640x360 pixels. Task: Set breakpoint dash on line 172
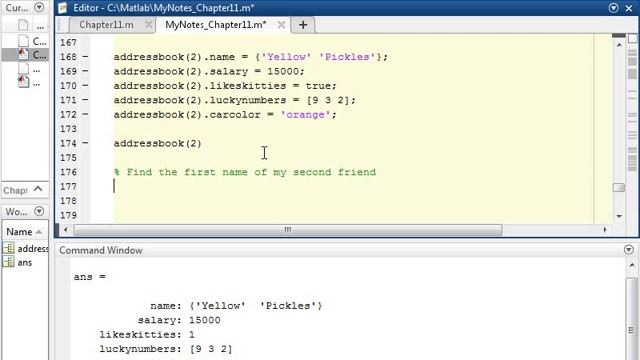tap(85, 114)
